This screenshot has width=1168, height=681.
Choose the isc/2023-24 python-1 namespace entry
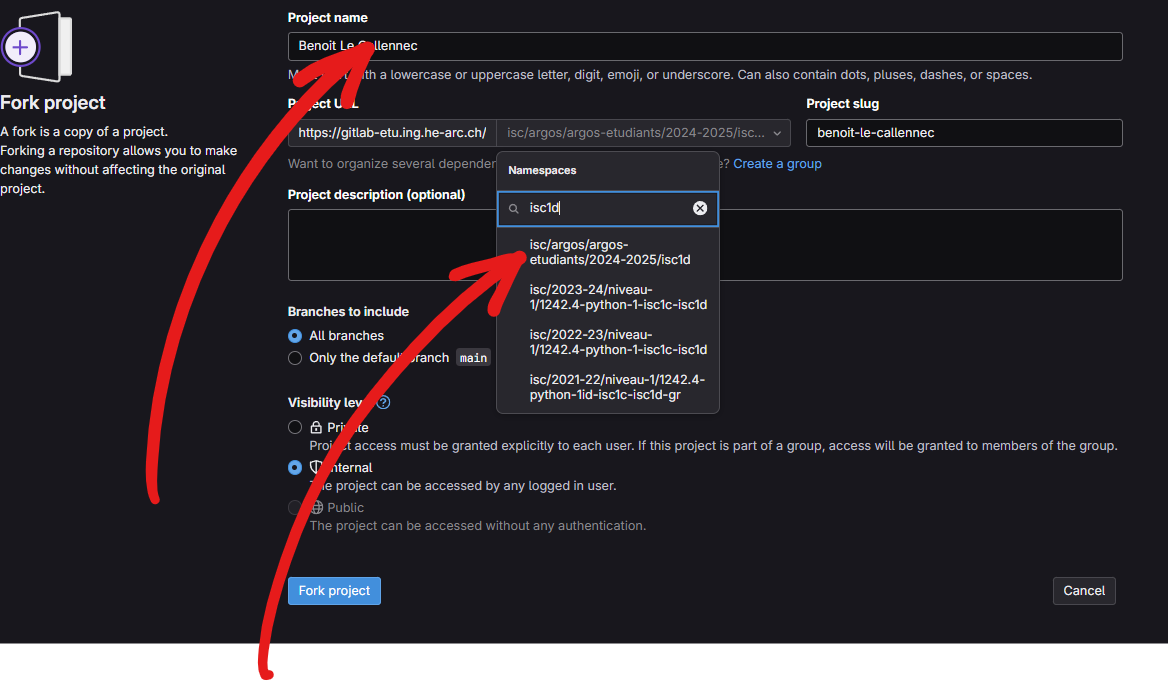tap(617, 297)
